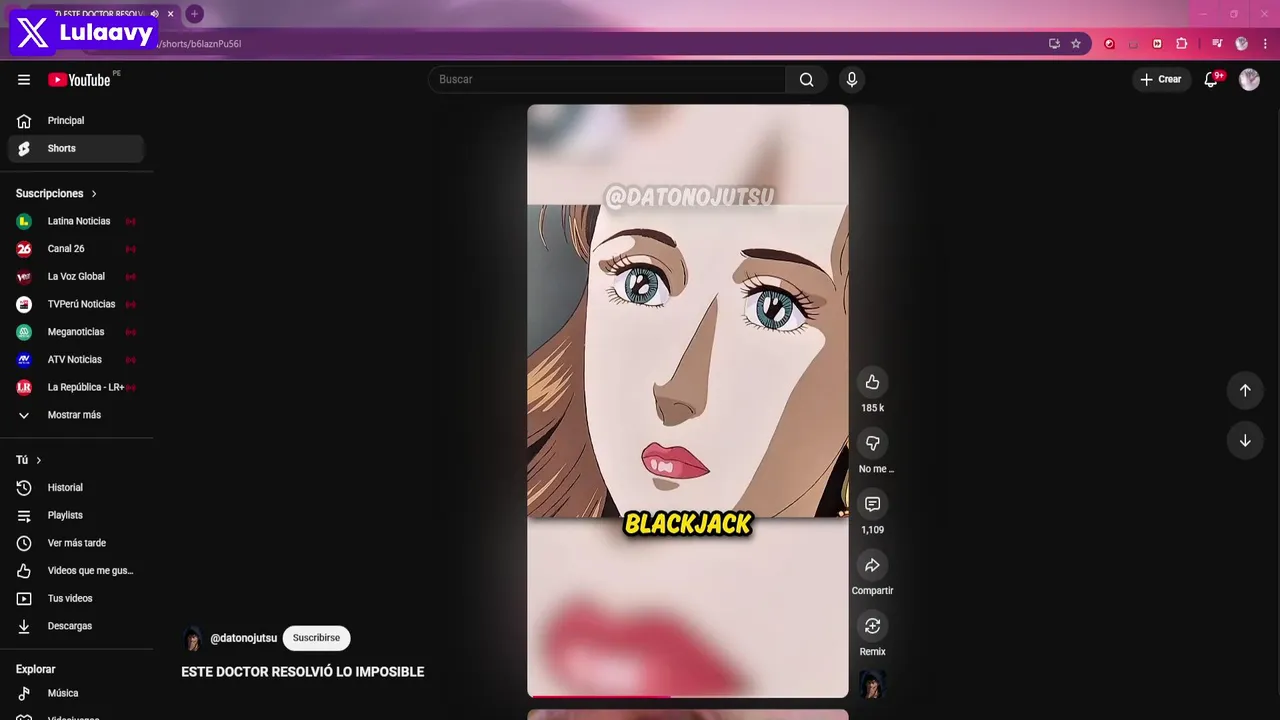Viewport: 1280px width, 720px height.
Task: Go to the YouTube home logo
Action: [79, 80]
